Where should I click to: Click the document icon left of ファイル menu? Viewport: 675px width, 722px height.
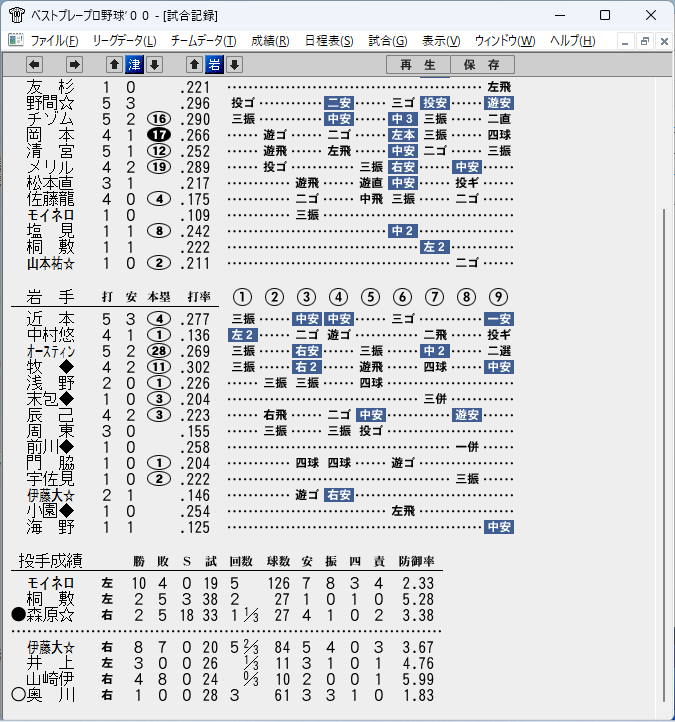(x=16, y=41)
